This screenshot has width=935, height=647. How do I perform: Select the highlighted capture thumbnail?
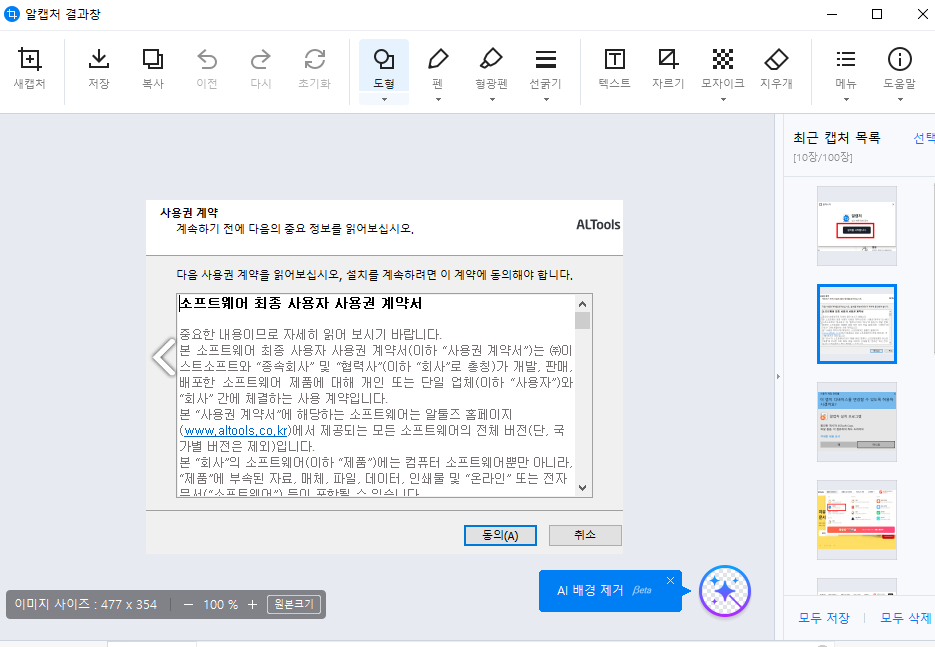pos(856,326)
